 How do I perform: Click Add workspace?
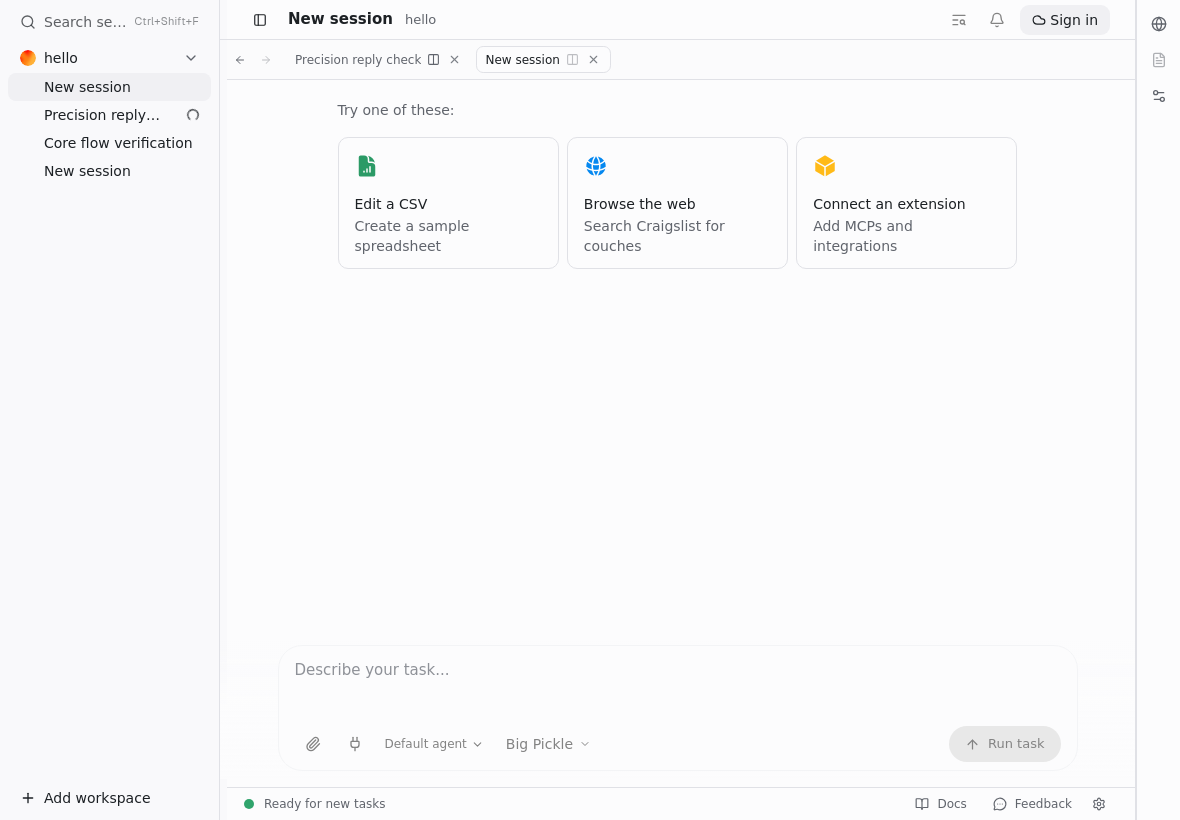point(86,798)
